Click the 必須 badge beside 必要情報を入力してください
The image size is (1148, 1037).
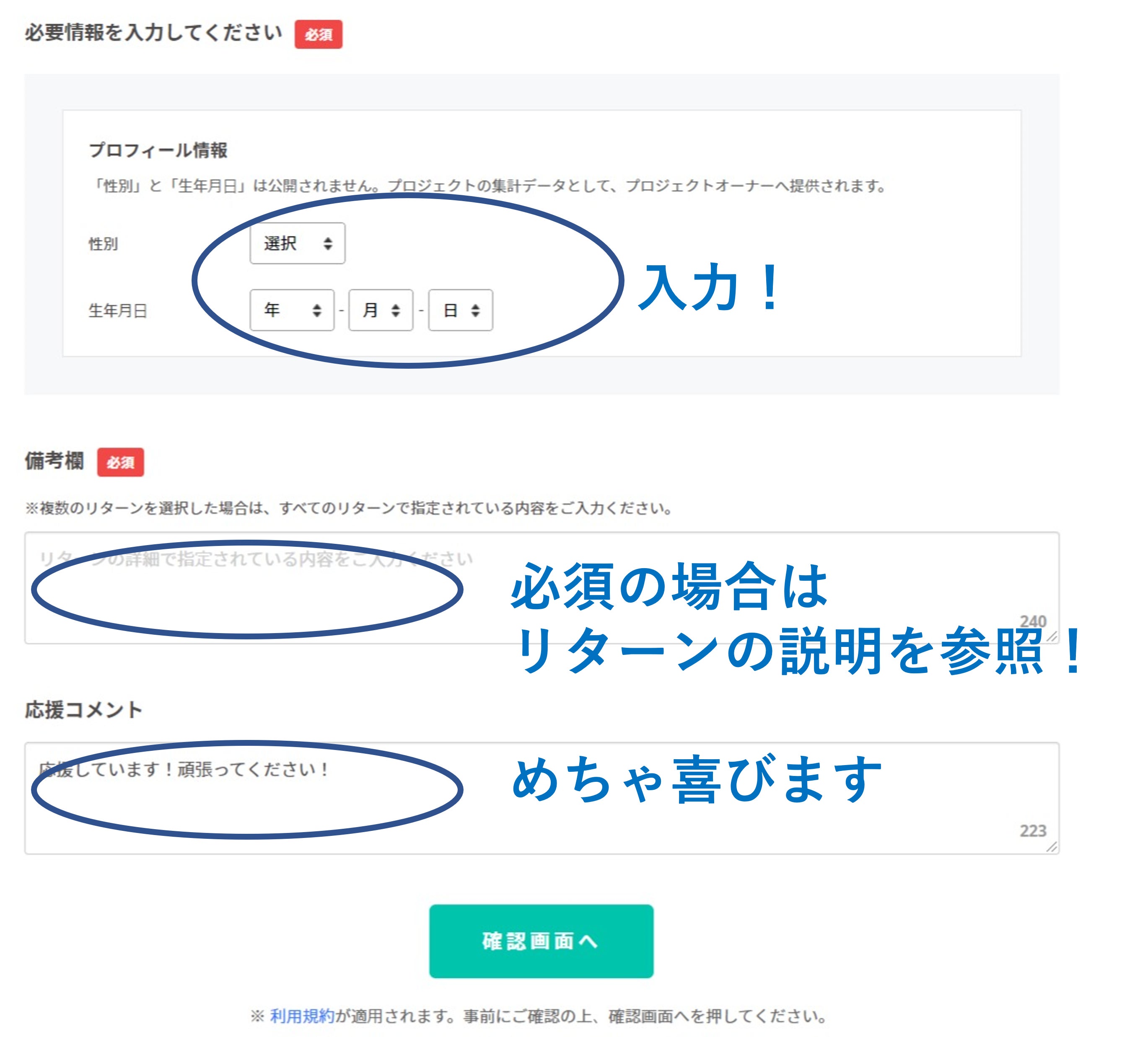coord(318,35)
